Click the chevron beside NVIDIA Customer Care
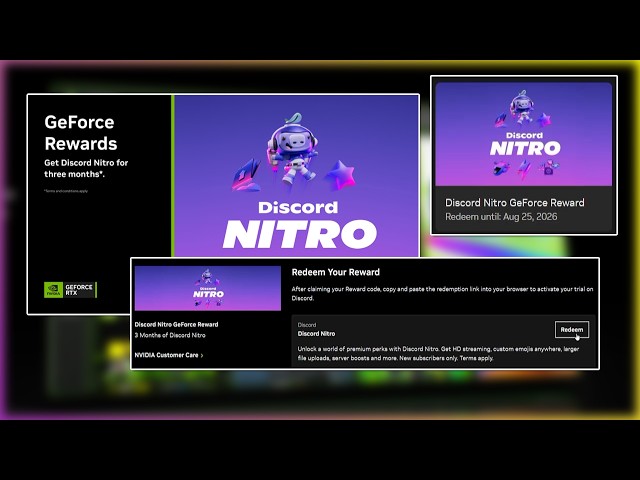640x480 pixels. tap(202, 356)
